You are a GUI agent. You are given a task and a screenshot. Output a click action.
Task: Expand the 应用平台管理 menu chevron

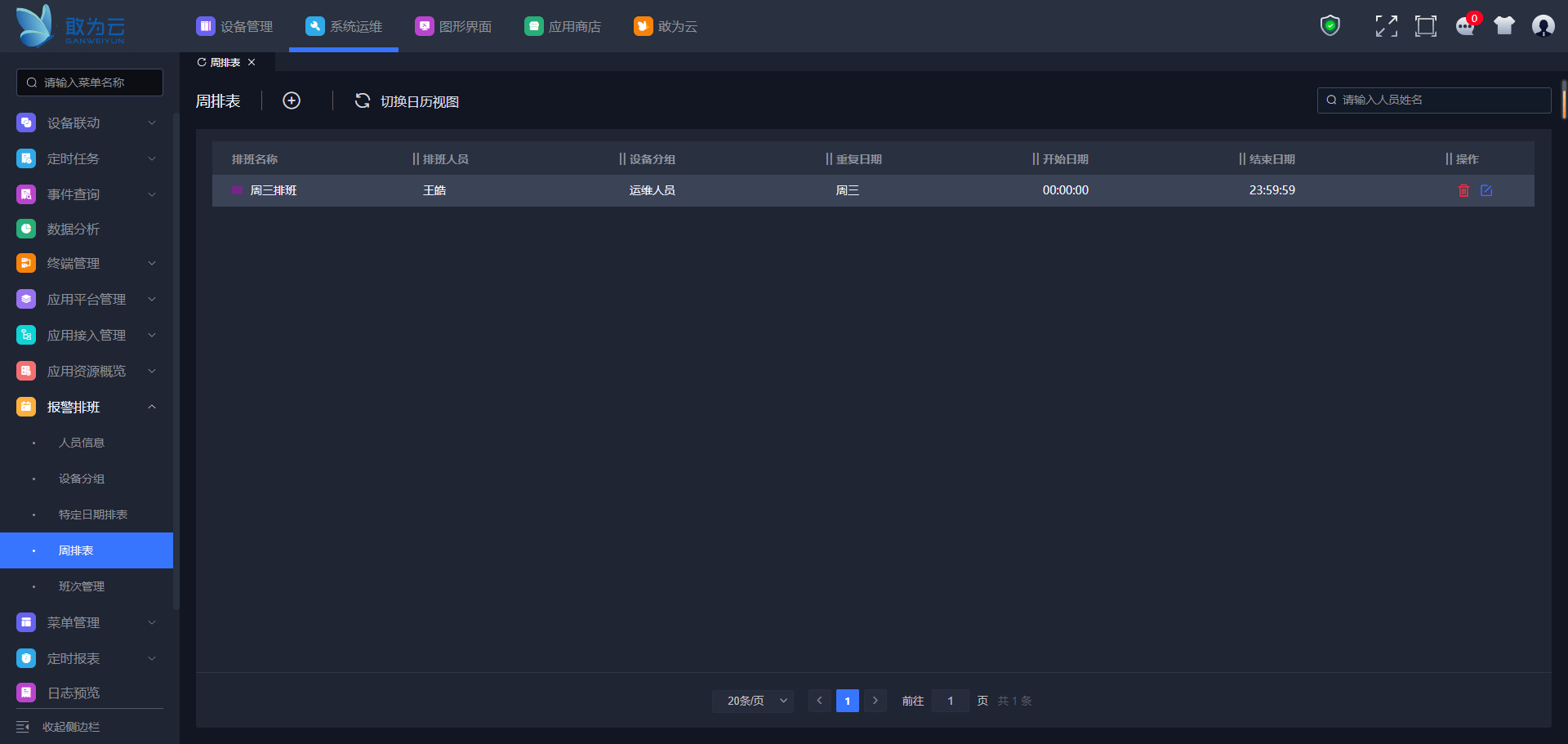click(152, 299)
